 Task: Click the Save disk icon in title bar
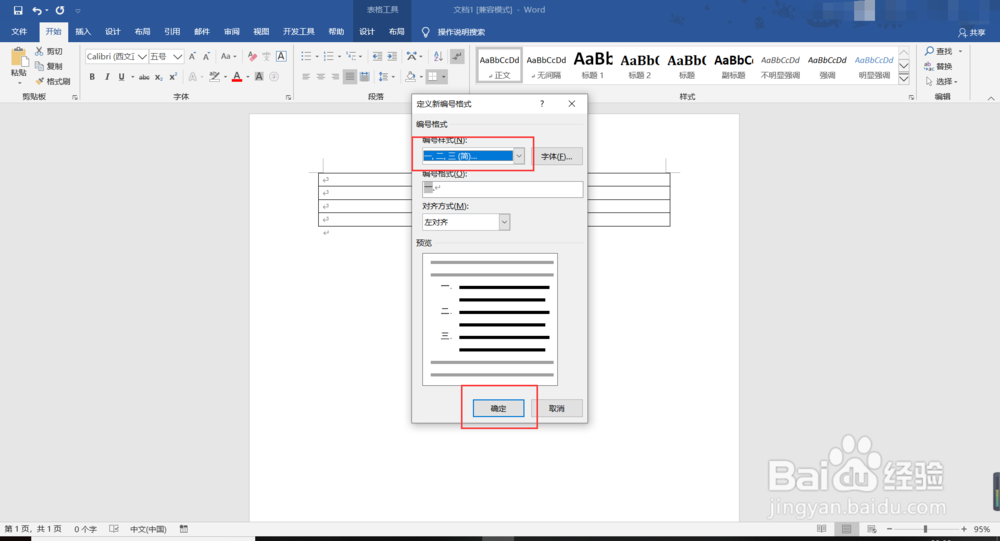click(x=17, y=10)
